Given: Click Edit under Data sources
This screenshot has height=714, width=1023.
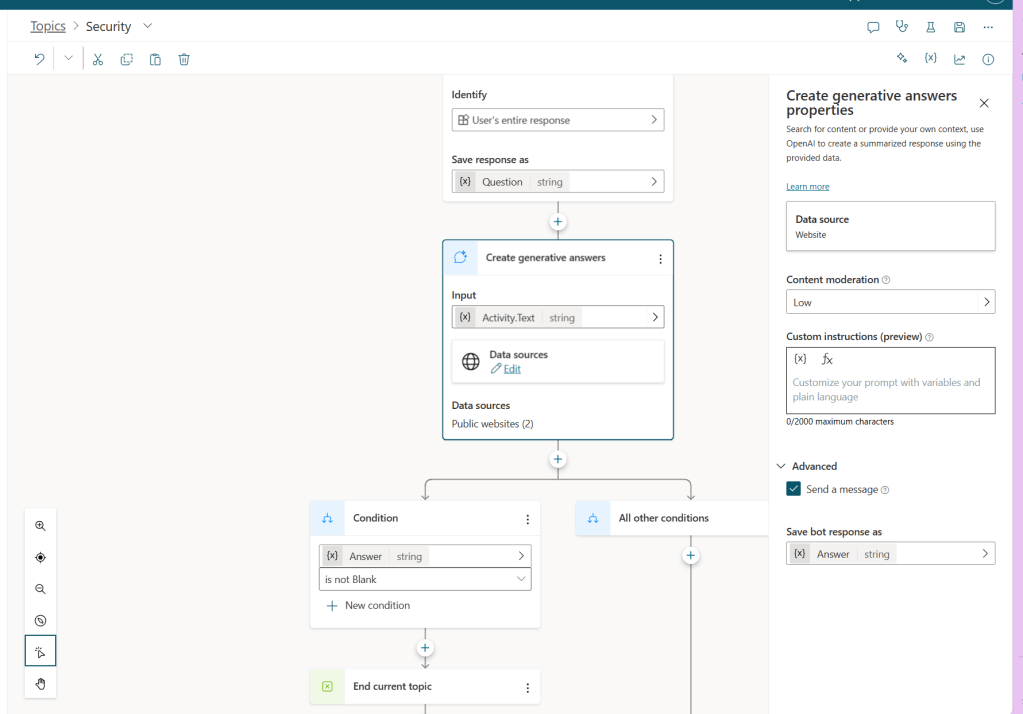Looking at the screenshot, I should click(x=511, y=369).
